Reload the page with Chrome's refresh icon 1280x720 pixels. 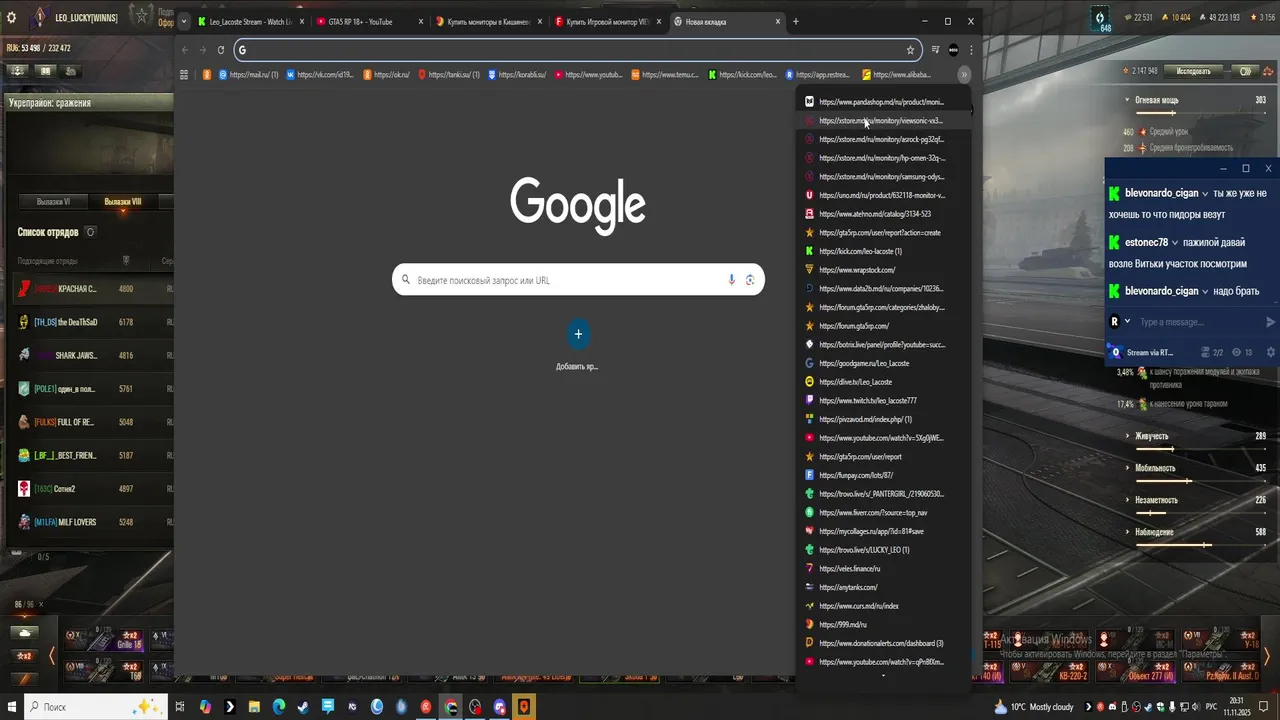221,50
